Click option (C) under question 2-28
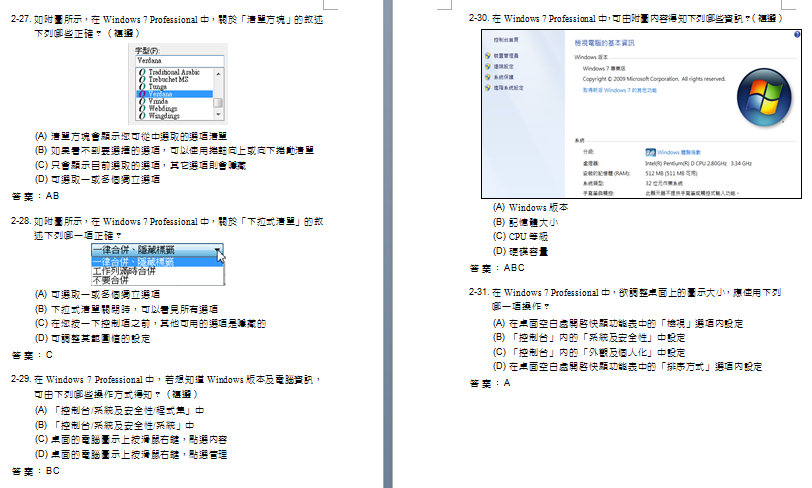Image resolution: width=812 pixels, height=488 pixels. (x=150, y=324)
